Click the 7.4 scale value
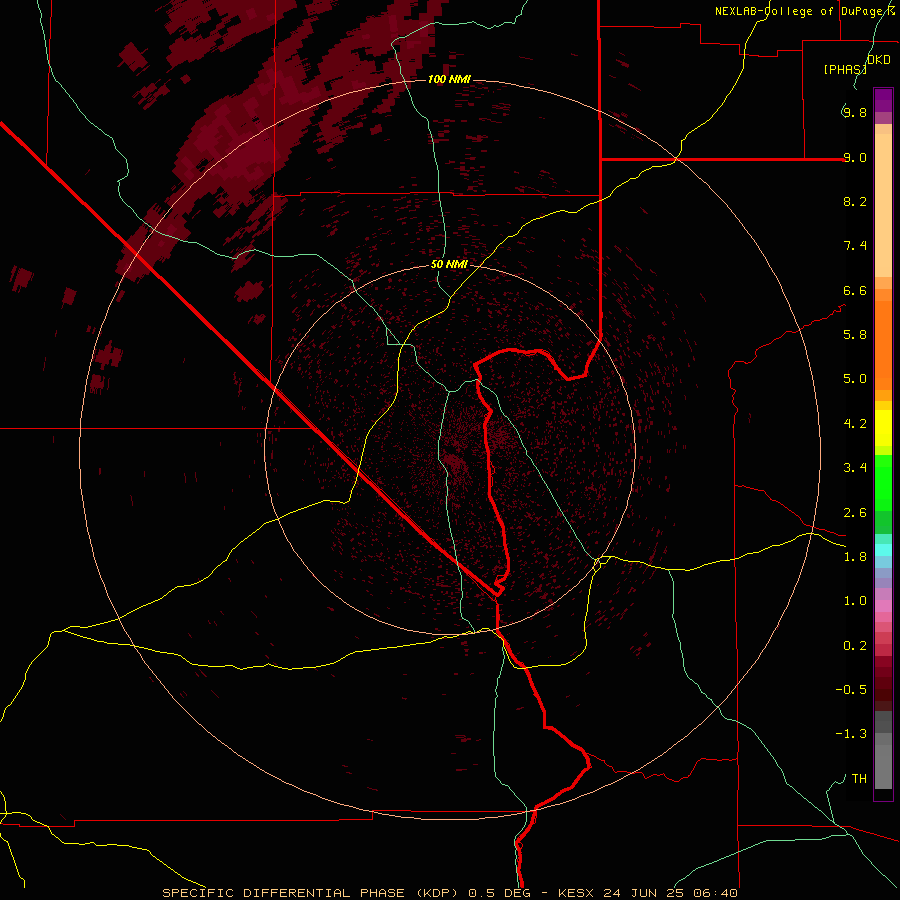900x900 pixels. tap(855, 246)
